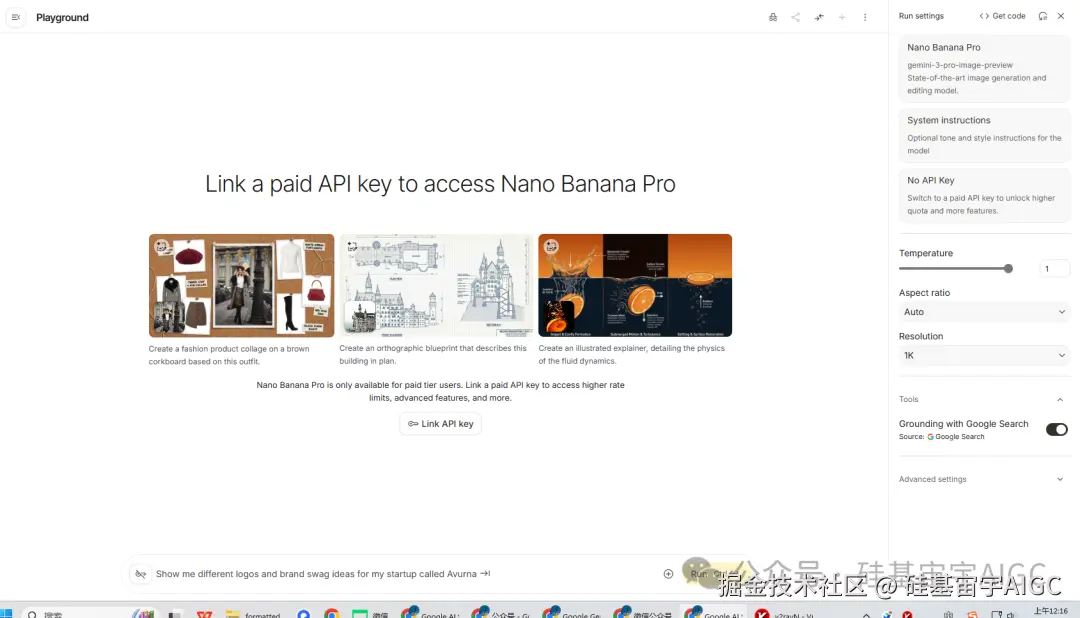Click the add media plus-circle icon
This screenshot has height=618, width=1080.
click(x=668, y=574)
